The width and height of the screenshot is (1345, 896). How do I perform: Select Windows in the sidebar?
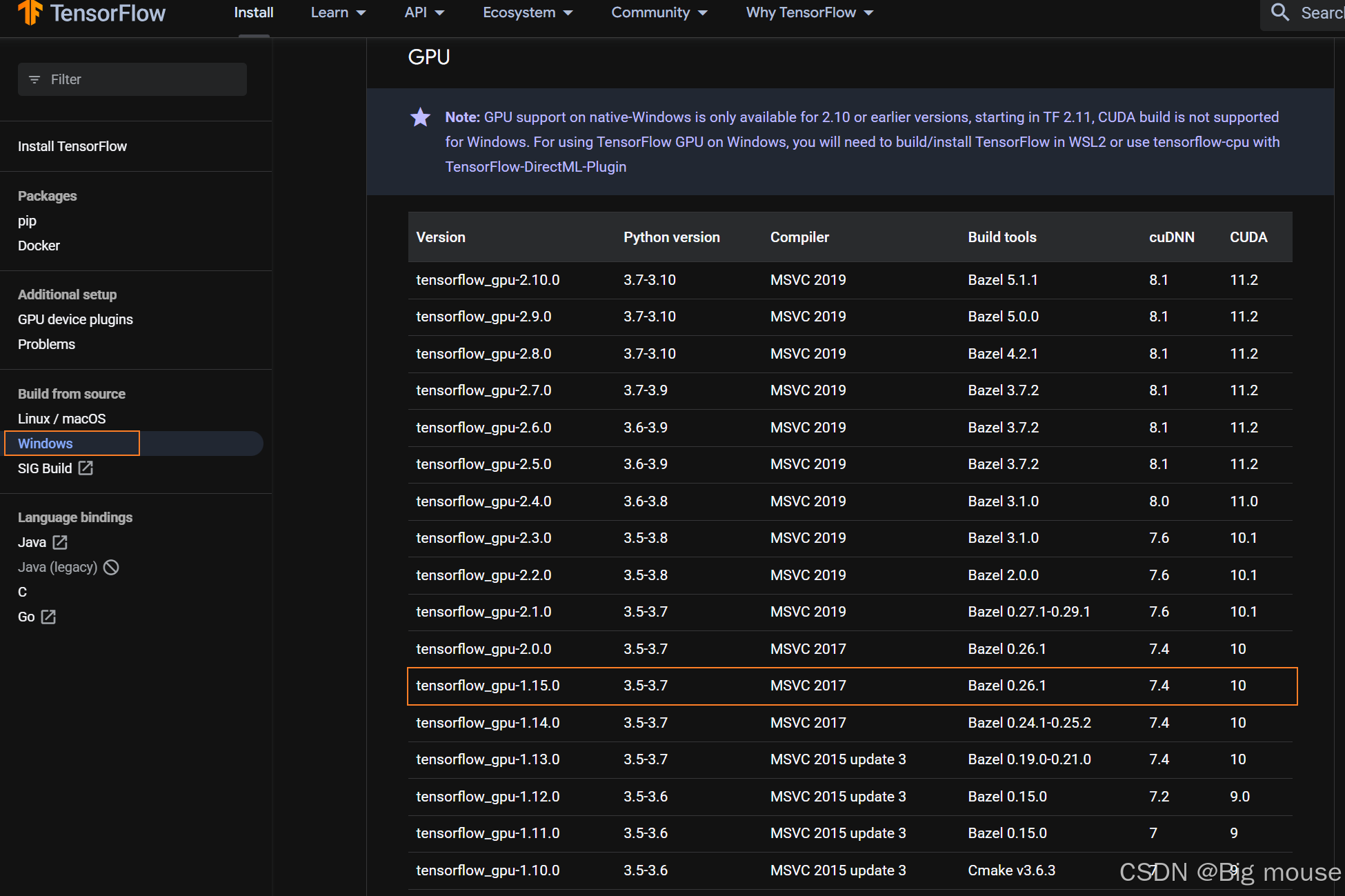point(46,444)
